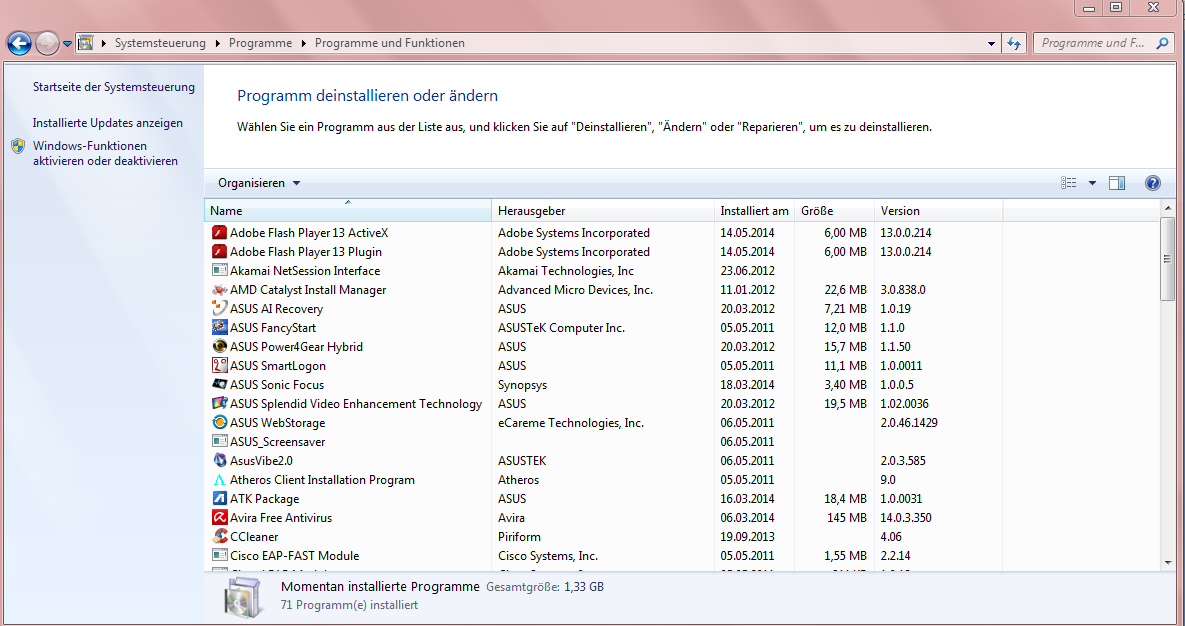Screen dimensions: 1185x626
Task: Click the list scrollbar up arrow
Action: (1168, 209)
